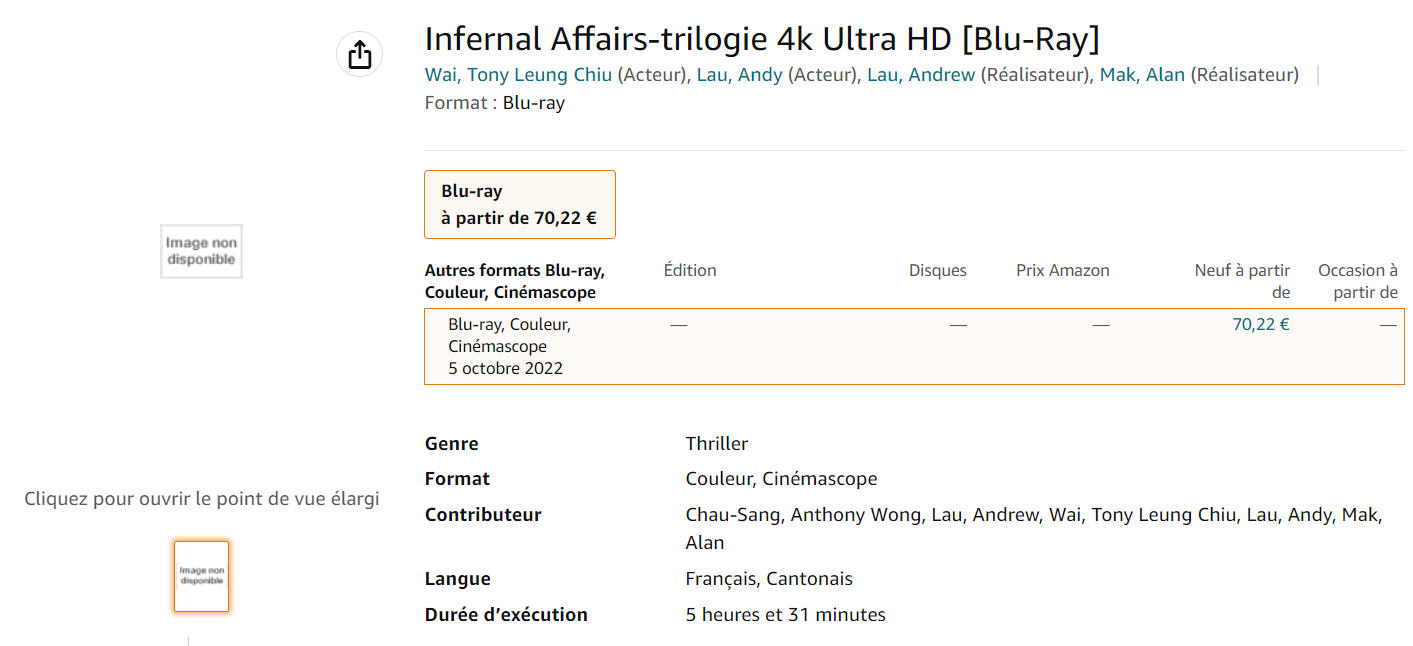Open the Lau, Andy (Acteur) link

(x=739, y=75)
